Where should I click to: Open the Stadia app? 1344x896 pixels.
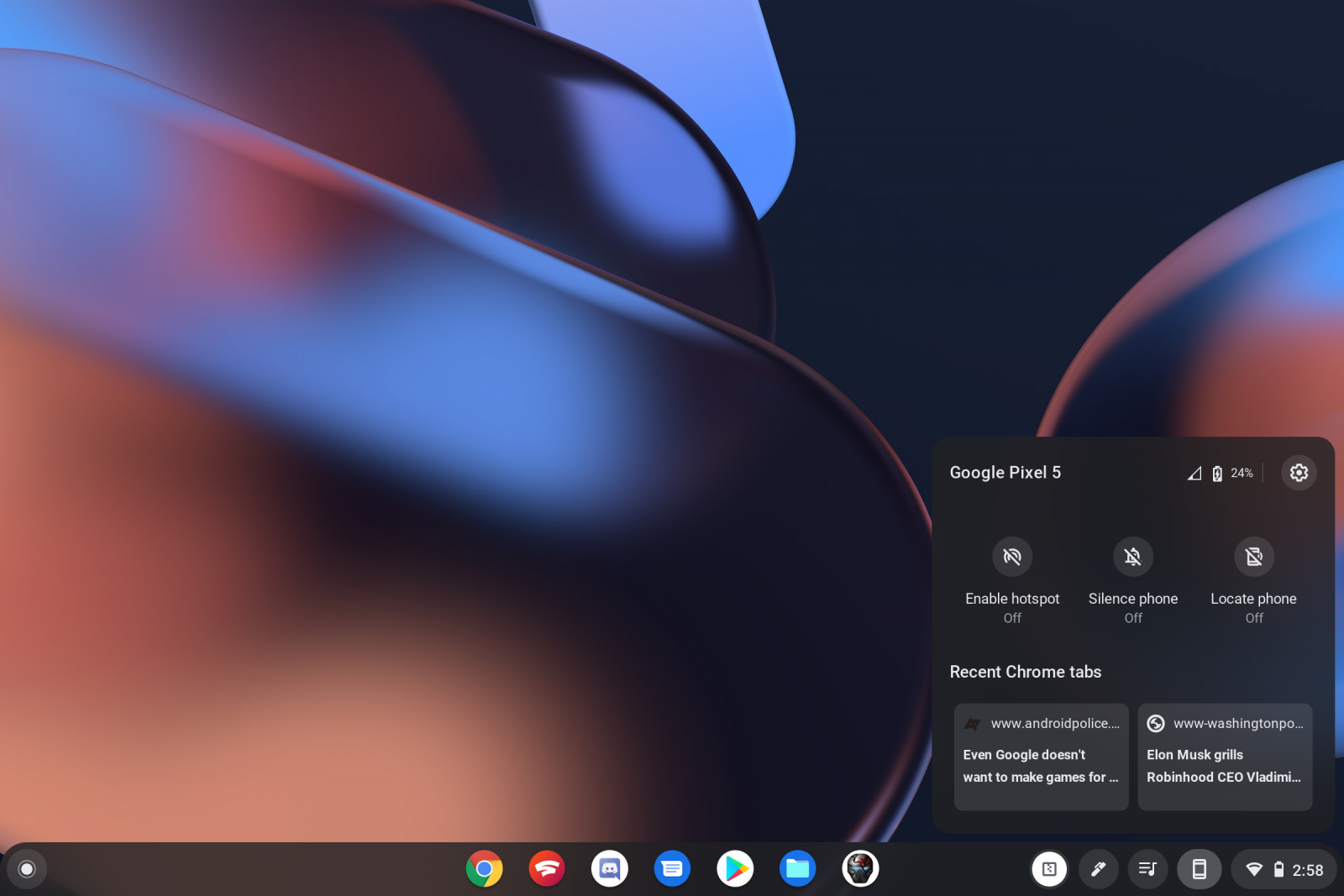[547, 869]
